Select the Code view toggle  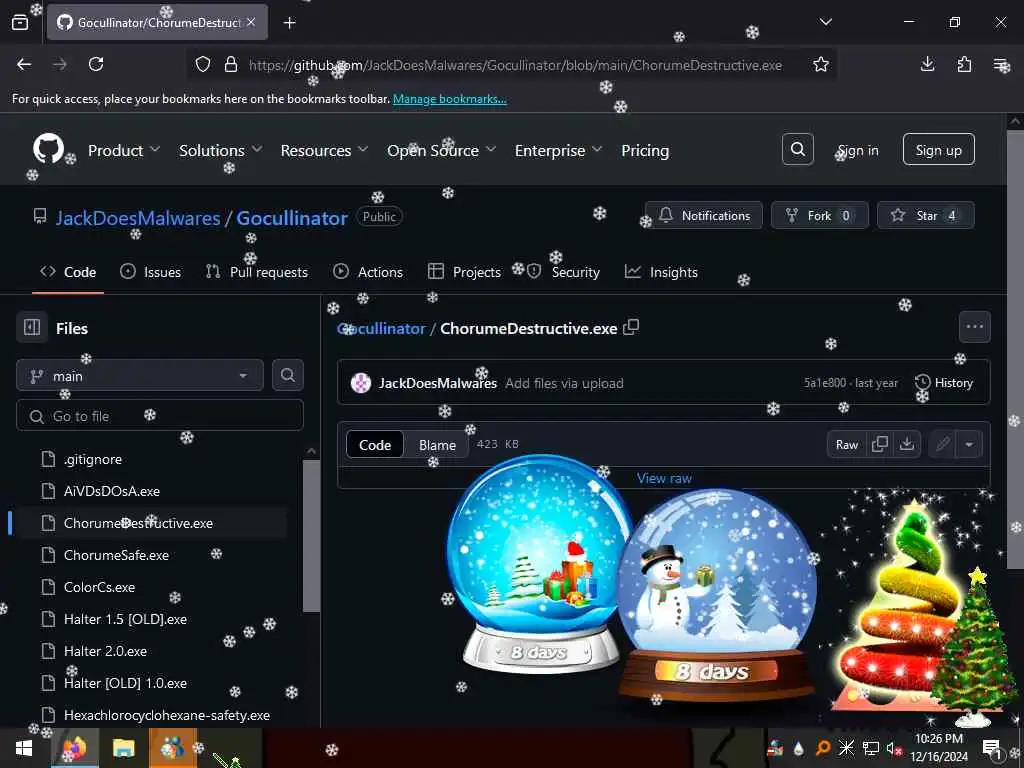[x=375, y=445]
